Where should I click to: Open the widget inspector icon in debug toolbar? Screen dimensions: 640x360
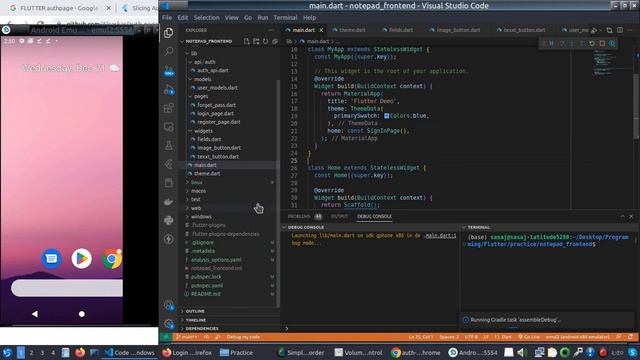(x=612, y=43)
